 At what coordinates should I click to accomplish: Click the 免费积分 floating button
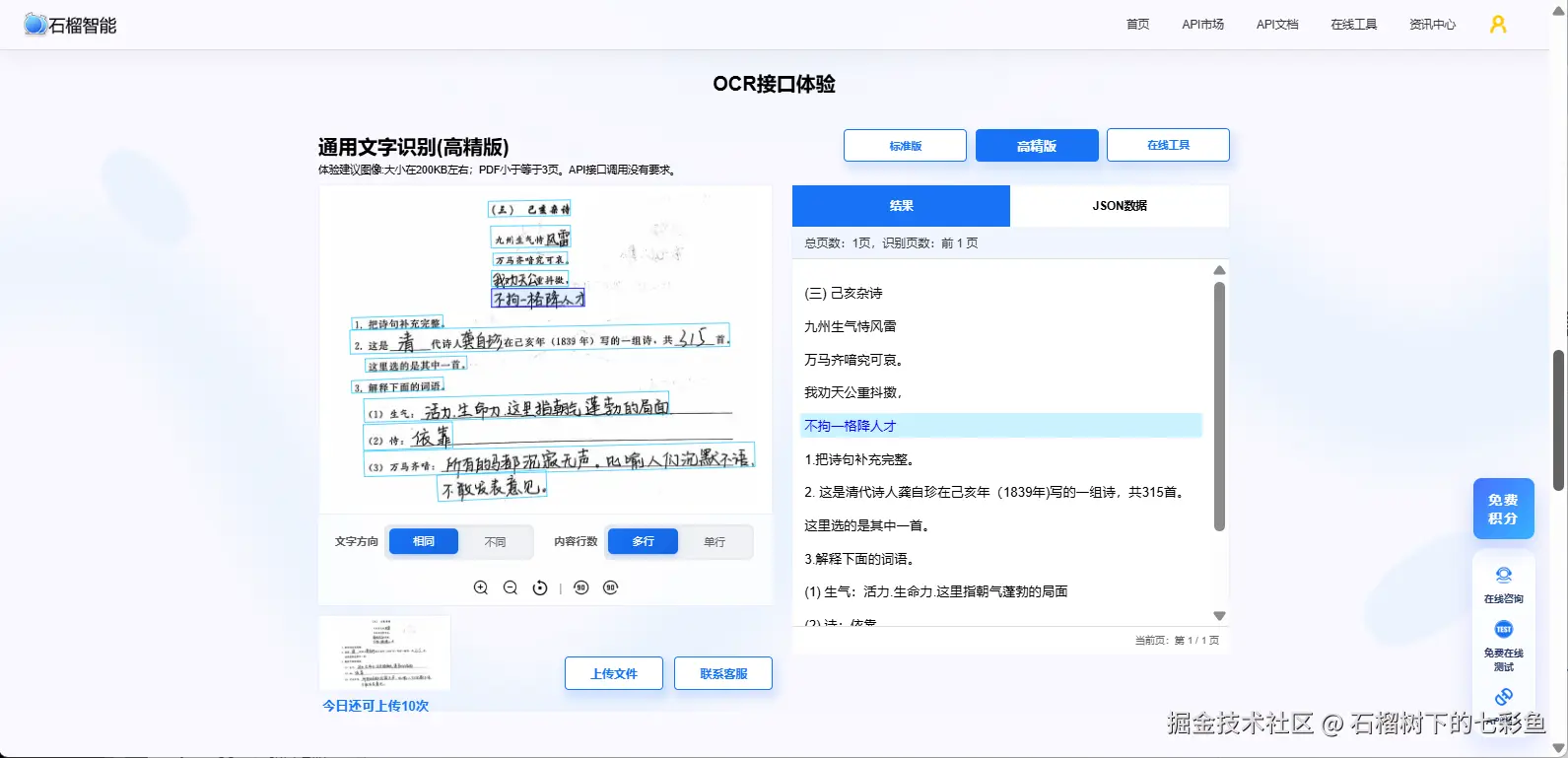[1504, 509]
